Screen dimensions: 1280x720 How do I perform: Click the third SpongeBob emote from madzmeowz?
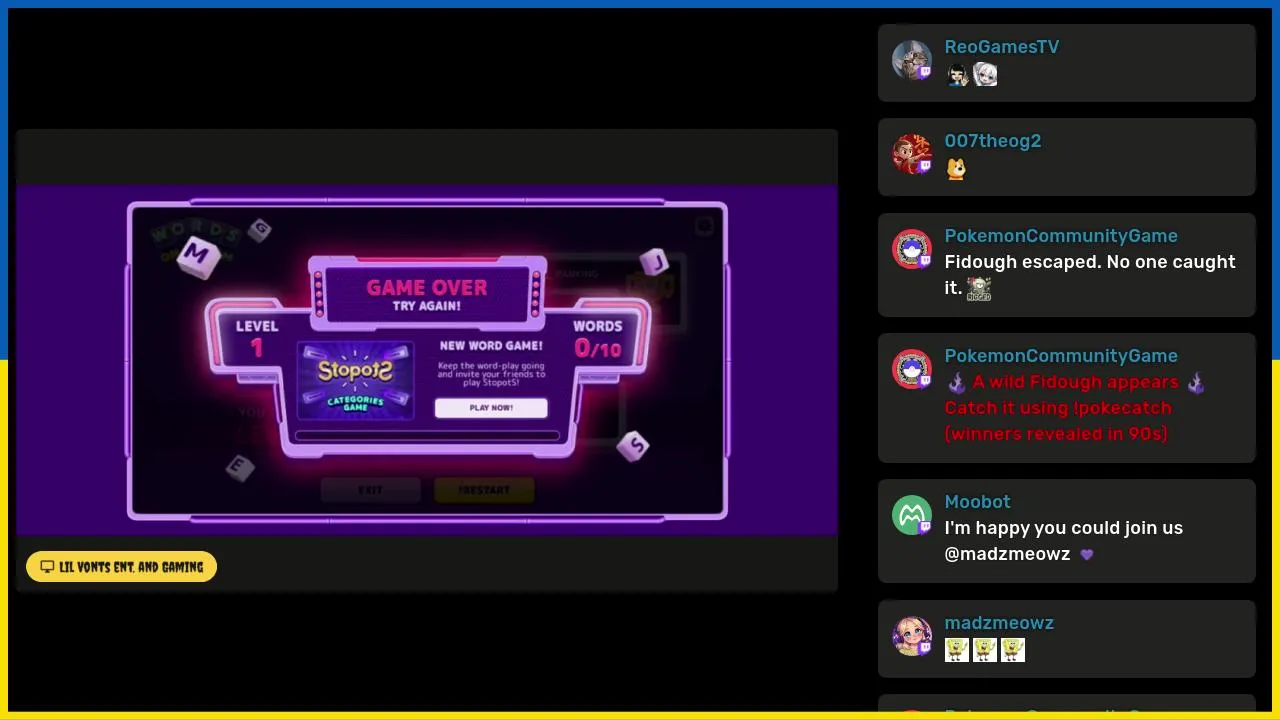click(1013, 650)
